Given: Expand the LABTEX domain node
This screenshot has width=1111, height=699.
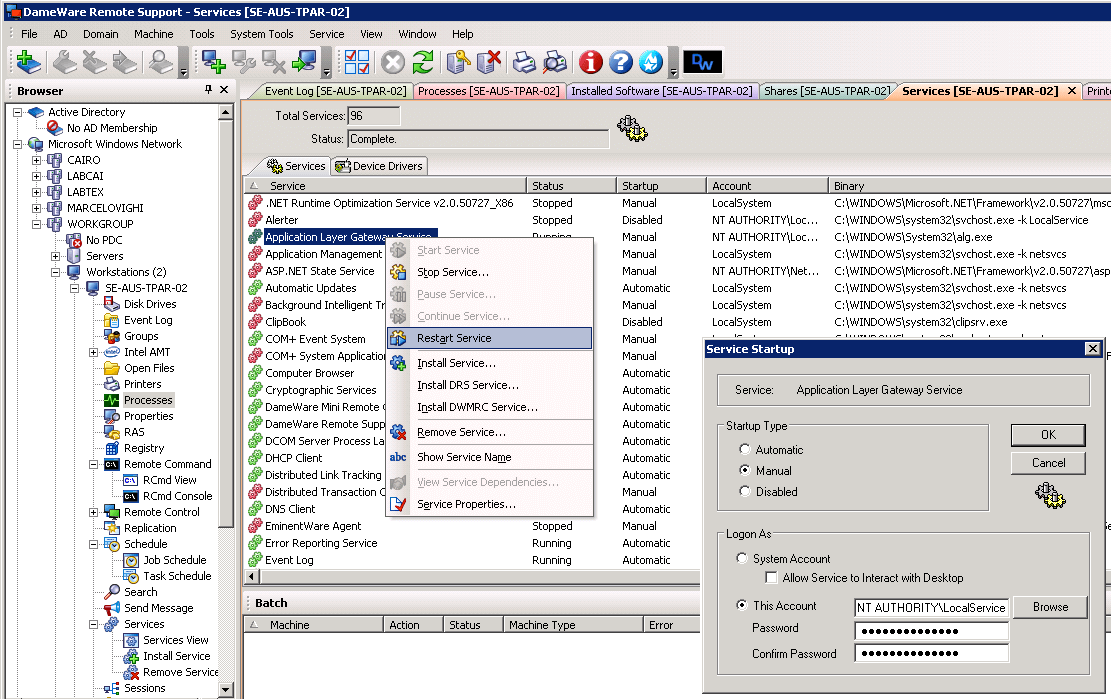Looking at the screenshot, I should pos(36,192).
